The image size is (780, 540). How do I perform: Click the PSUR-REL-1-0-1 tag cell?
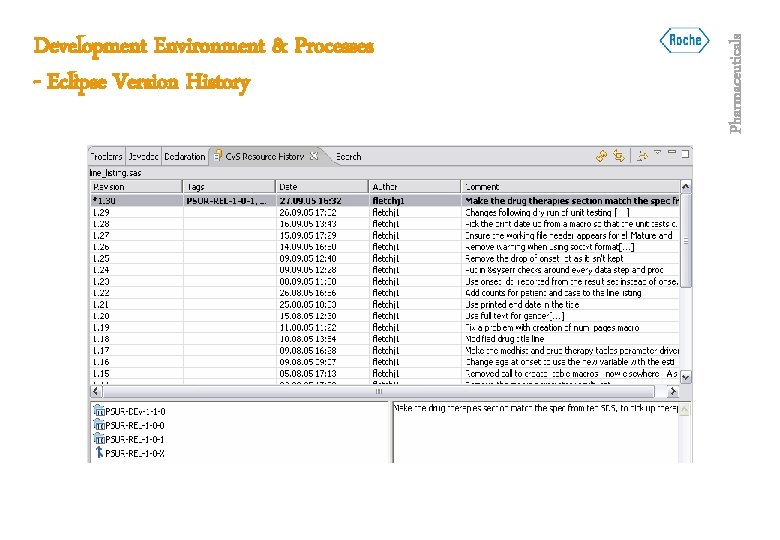(x=227, y=200)
